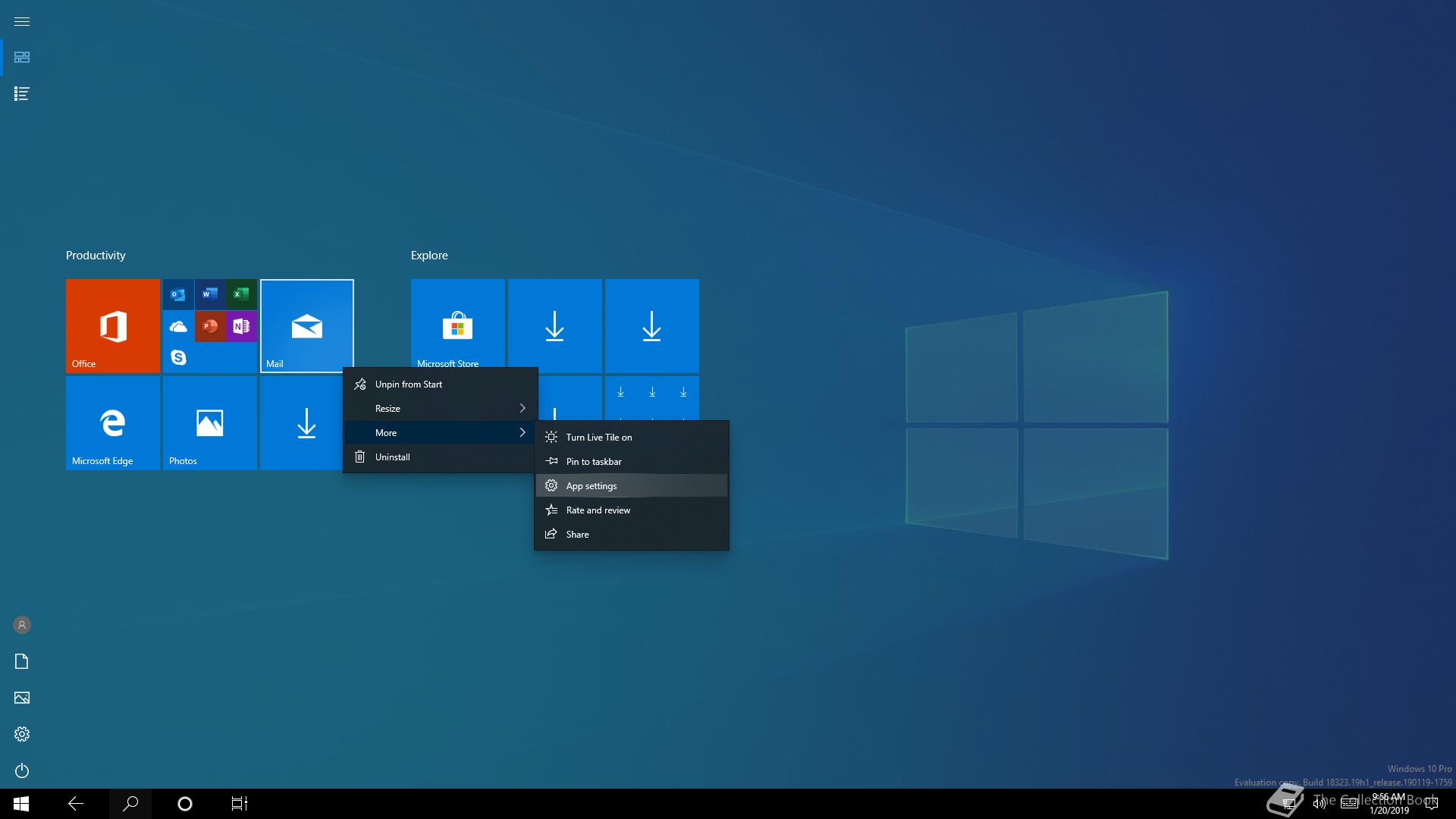The width and height of the screenshot is (1456, 819).
Task: Launch OneNote from the Office folder tile
Action: [x=241, y=326]
